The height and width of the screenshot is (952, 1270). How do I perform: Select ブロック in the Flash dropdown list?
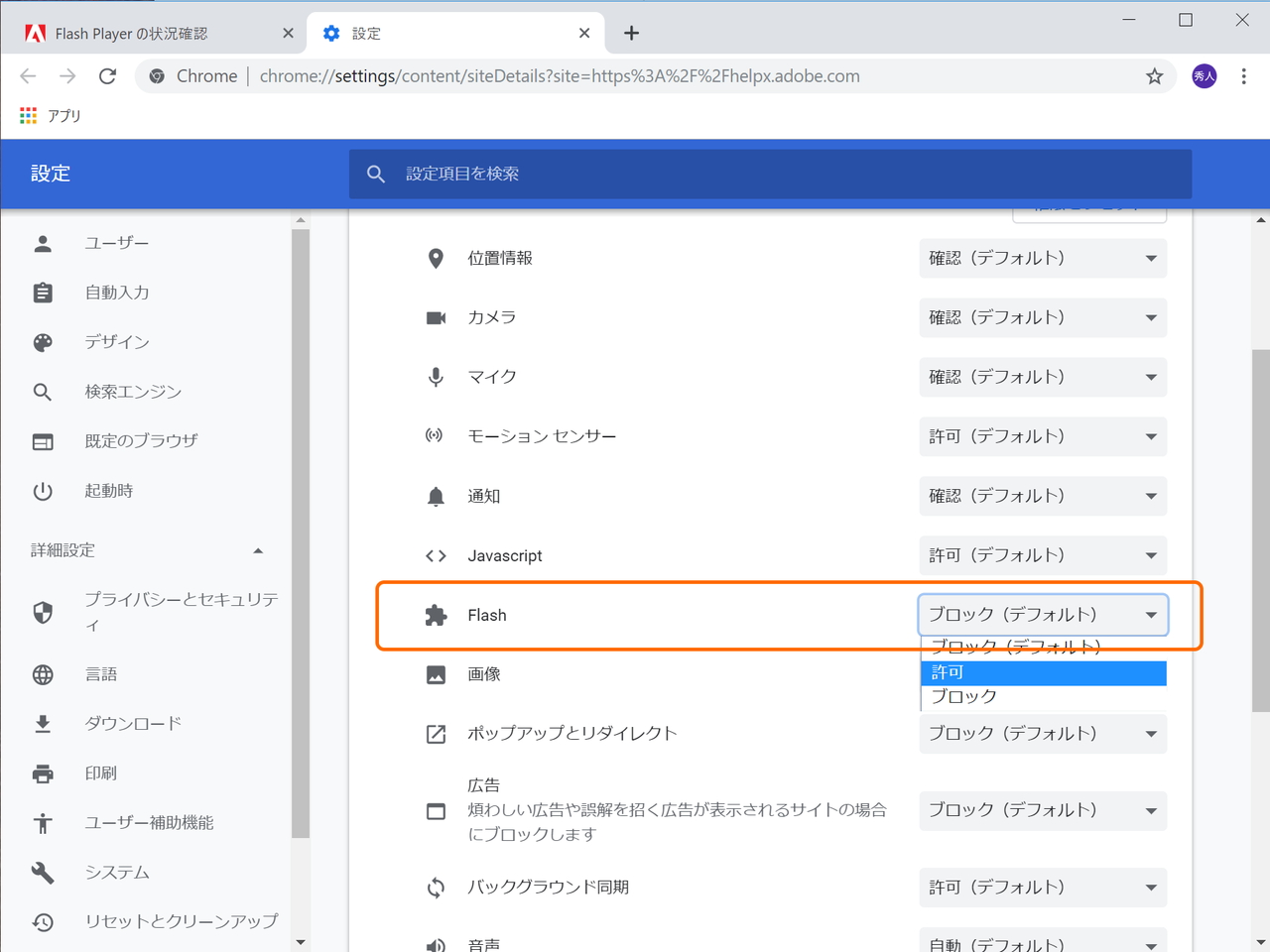[x=1042, y=696]
